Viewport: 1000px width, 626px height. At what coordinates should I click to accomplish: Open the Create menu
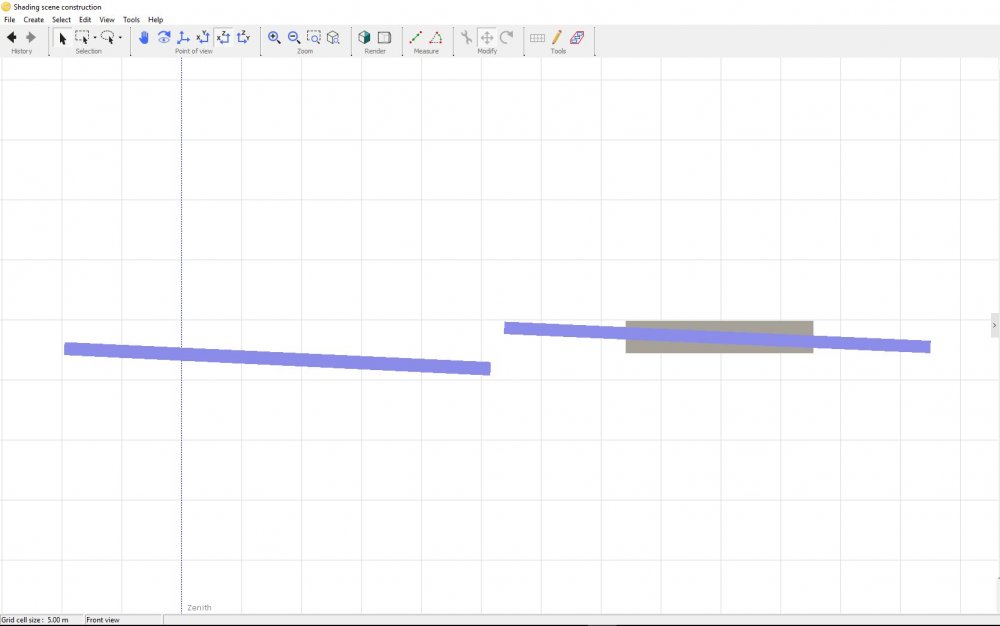pyautogui.click(x=34, y=20)
